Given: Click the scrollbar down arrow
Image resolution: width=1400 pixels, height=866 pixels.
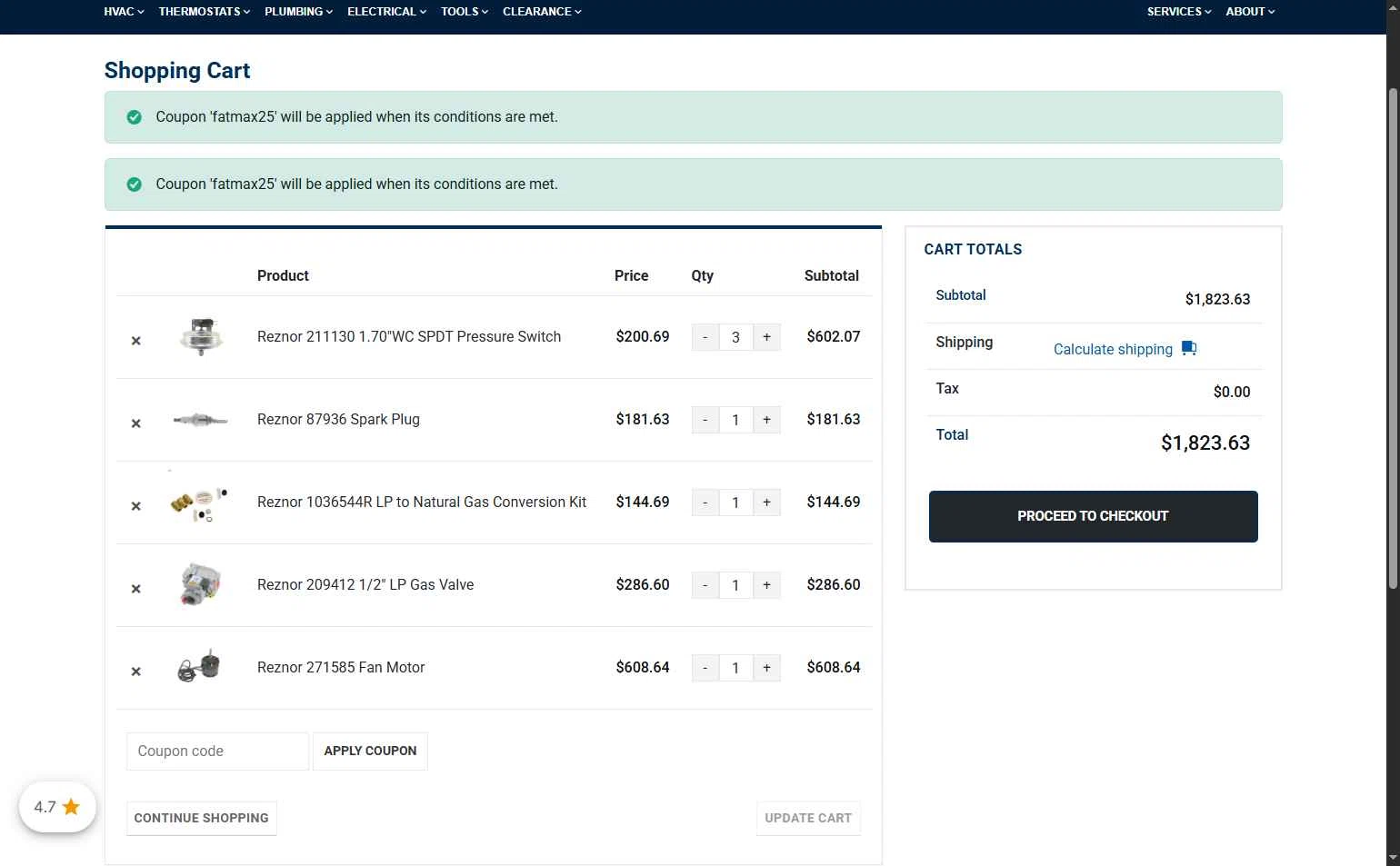Looking at the screenshot, I should coord(1393,858).
